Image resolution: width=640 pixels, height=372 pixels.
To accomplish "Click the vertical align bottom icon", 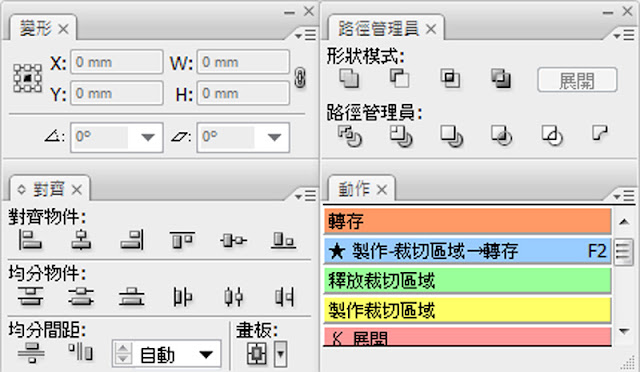I will 284,240.
